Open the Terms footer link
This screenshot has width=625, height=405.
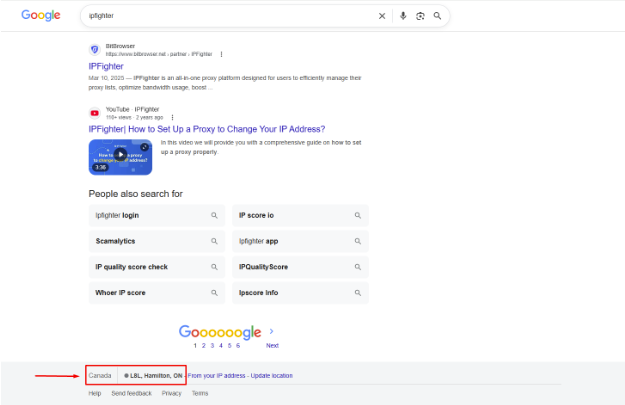click(200, 393)
